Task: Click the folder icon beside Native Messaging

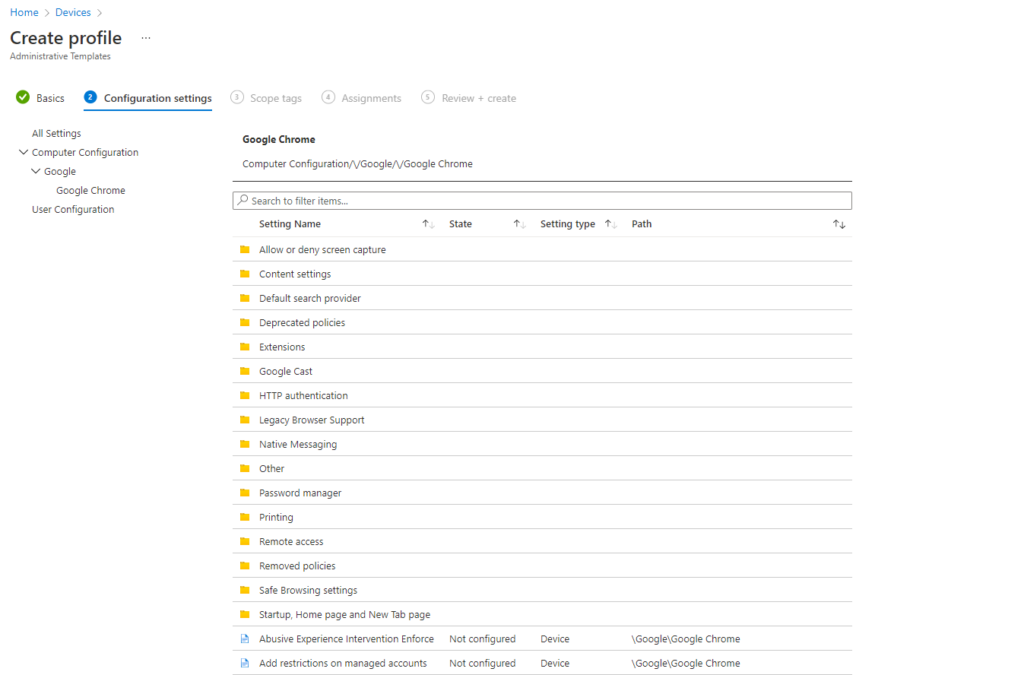Action: coord(245,444)
